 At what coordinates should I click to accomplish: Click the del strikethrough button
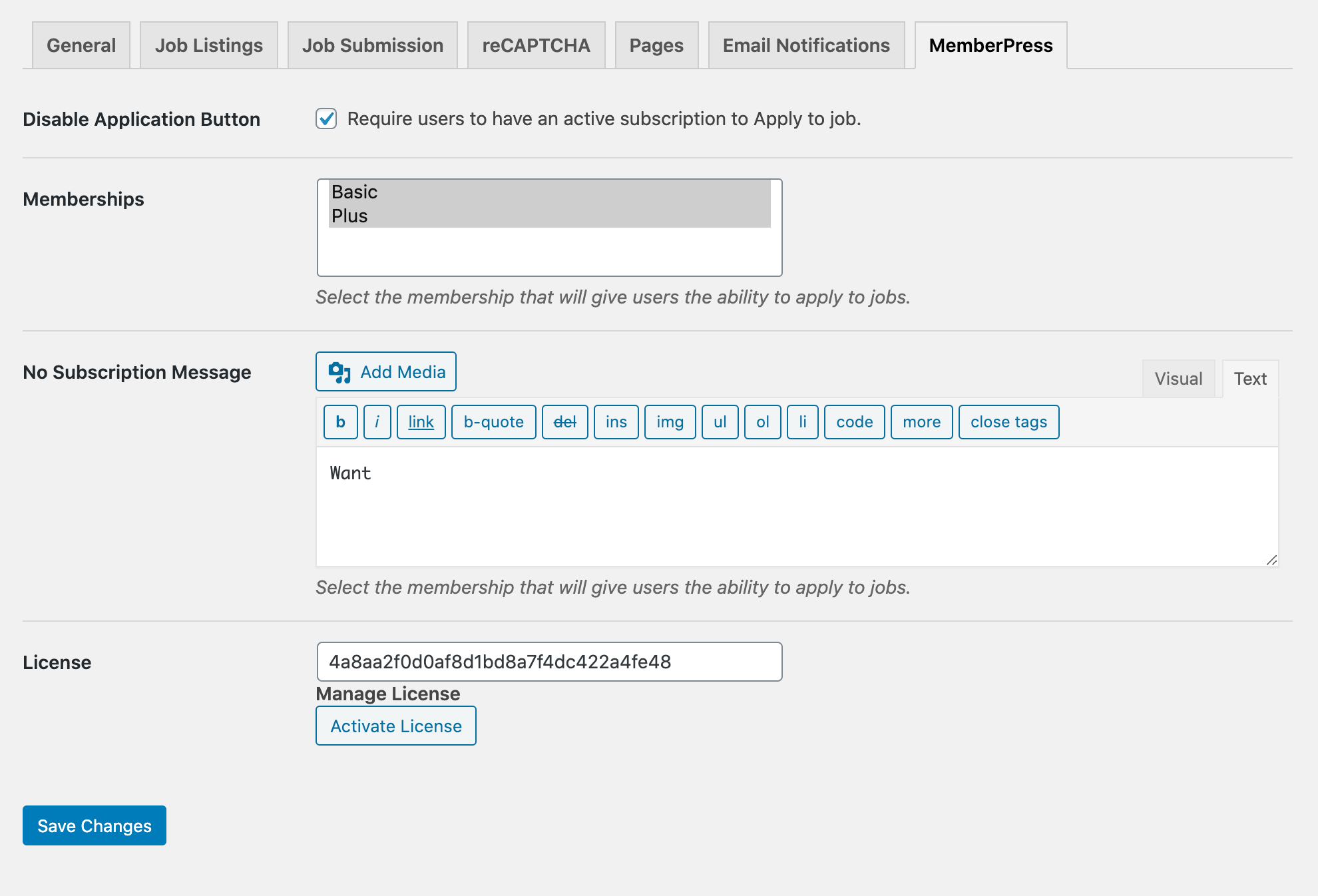click(565, 422)
